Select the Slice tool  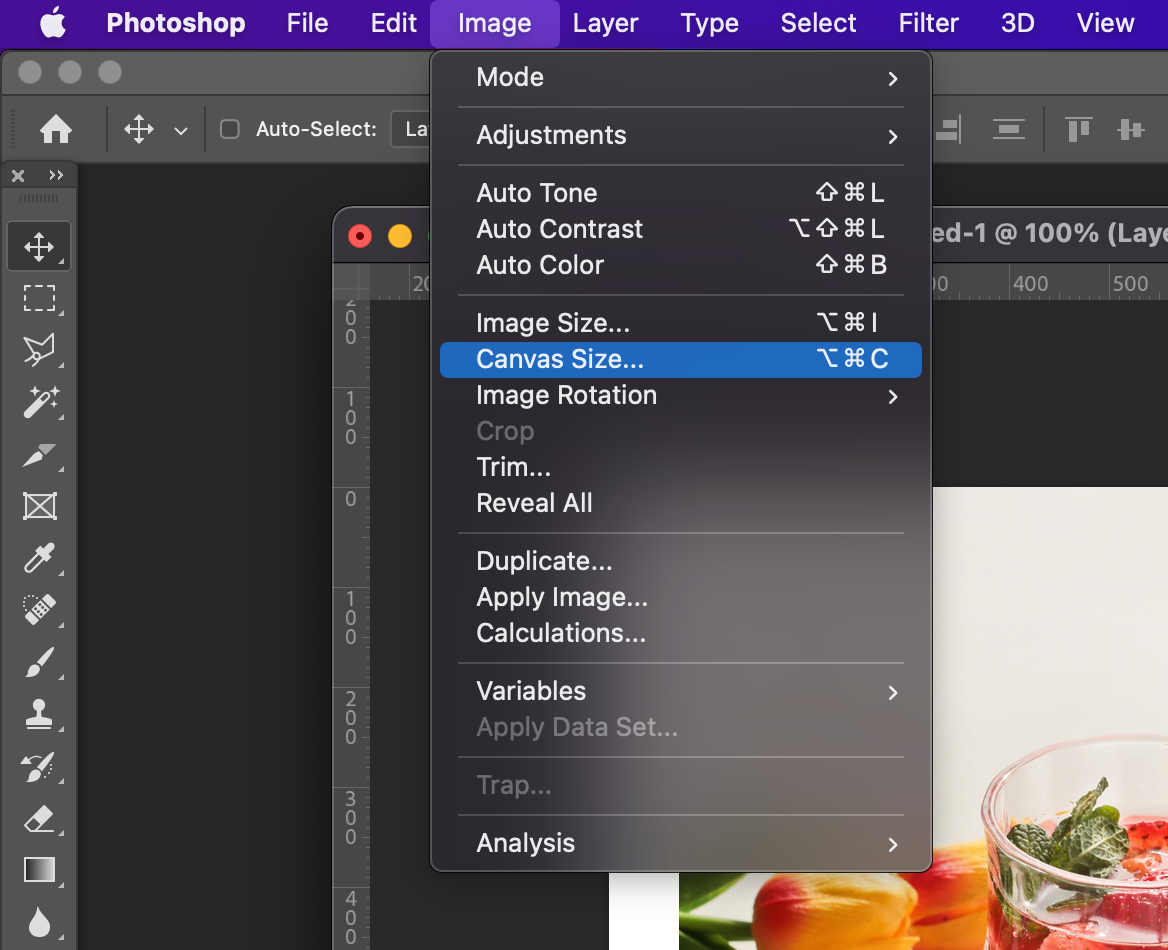[x=39, y=454]
